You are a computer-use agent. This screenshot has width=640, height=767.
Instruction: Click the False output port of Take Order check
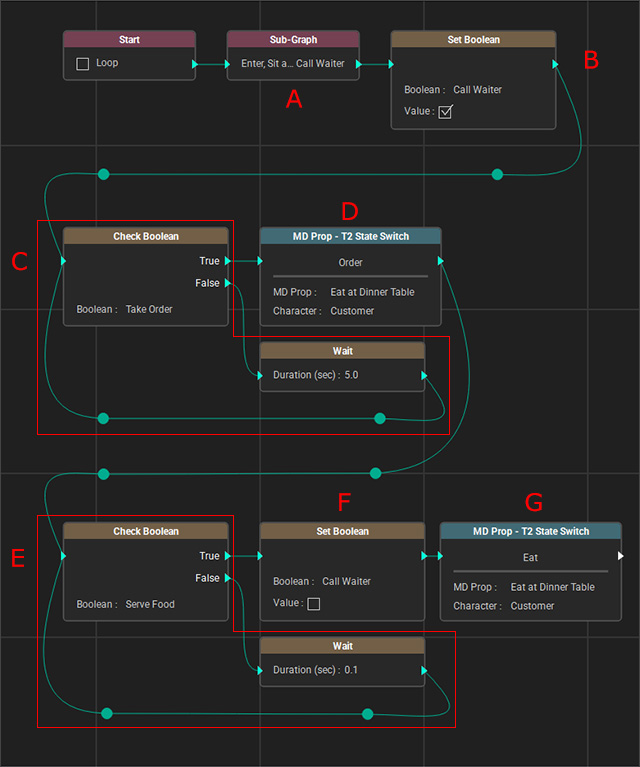coord(228,283)
